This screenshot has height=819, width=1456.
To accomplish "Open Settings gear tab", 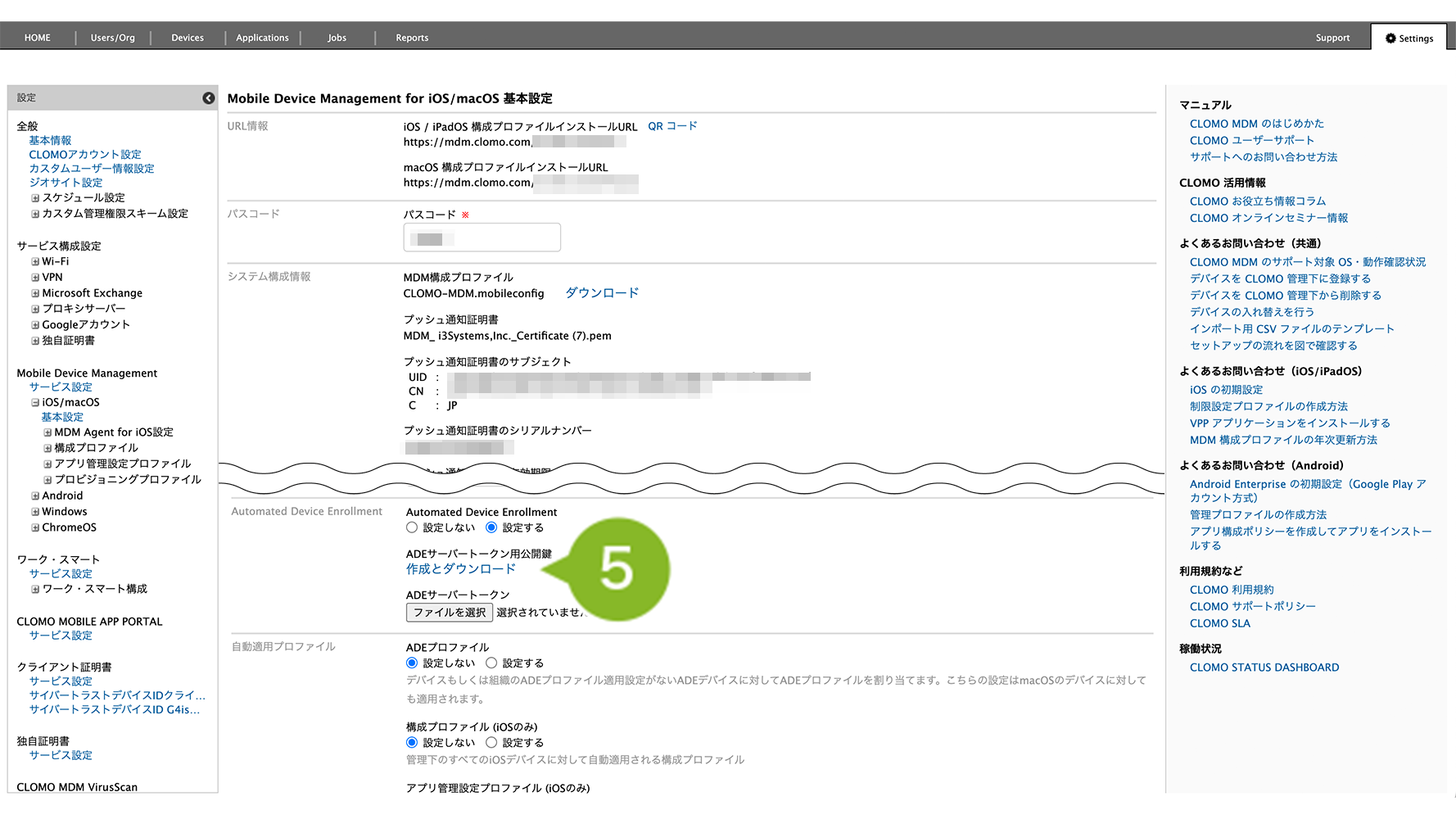I will [x=1409, y=38].
